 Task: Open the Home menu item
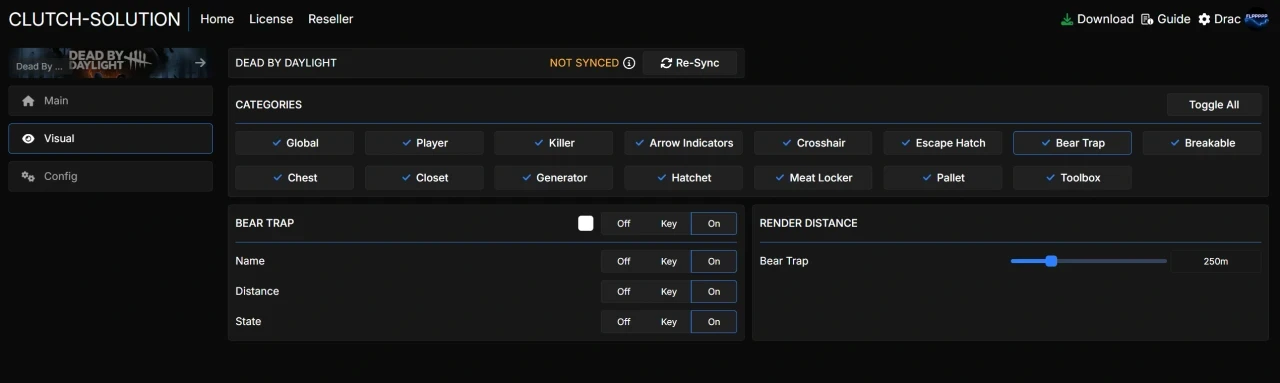point(217,19)
